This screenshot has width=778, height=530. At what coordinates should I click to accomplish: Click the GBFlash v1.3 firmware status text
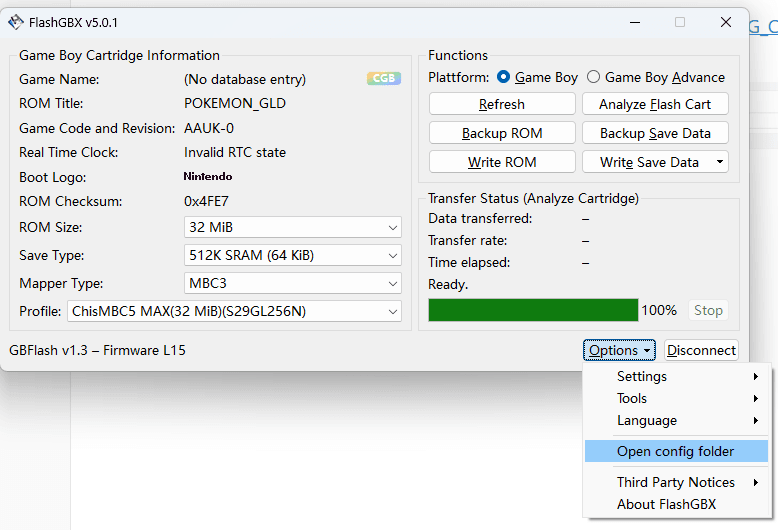tap(97, 350)
